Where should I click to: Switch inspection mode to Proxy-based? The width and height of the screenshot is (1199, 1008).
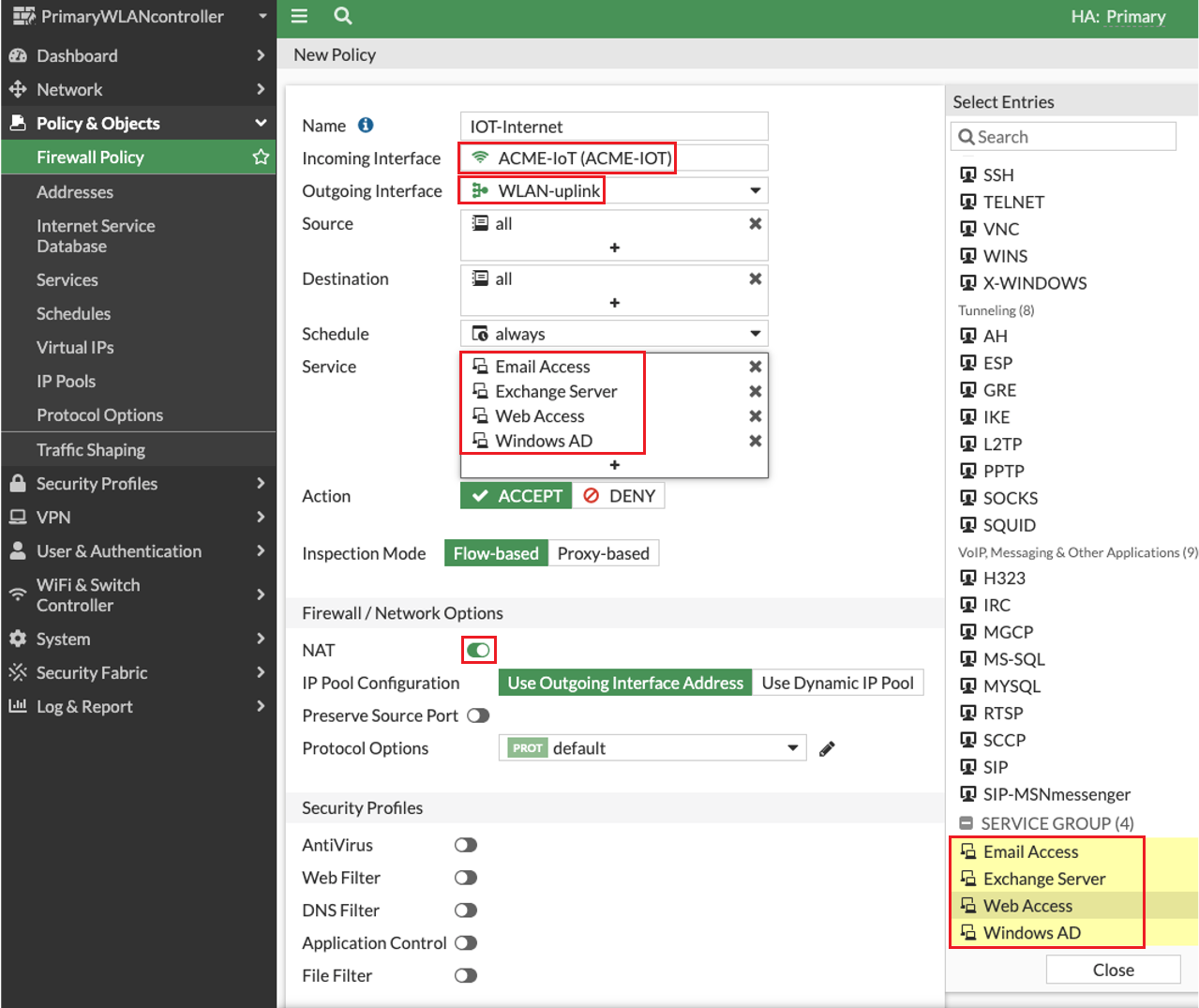coord(603,553)
